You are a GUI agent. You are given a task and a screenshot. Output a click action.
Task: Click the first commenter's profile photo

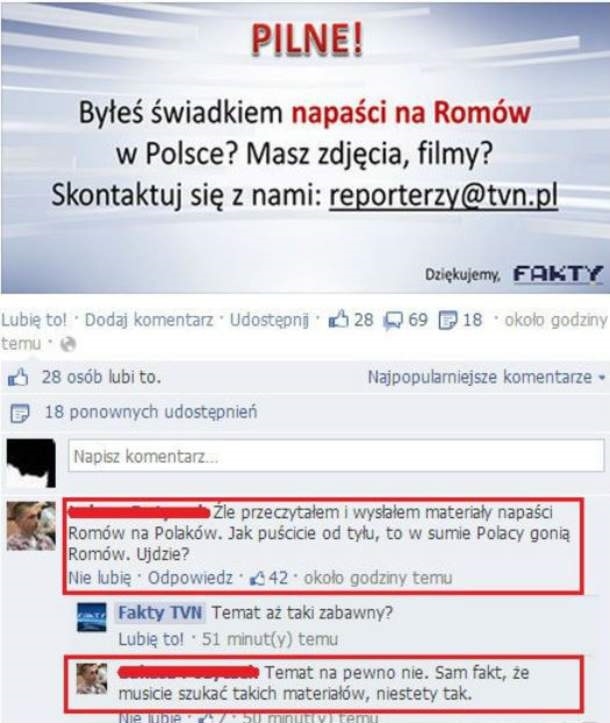(x=31, y=526)
